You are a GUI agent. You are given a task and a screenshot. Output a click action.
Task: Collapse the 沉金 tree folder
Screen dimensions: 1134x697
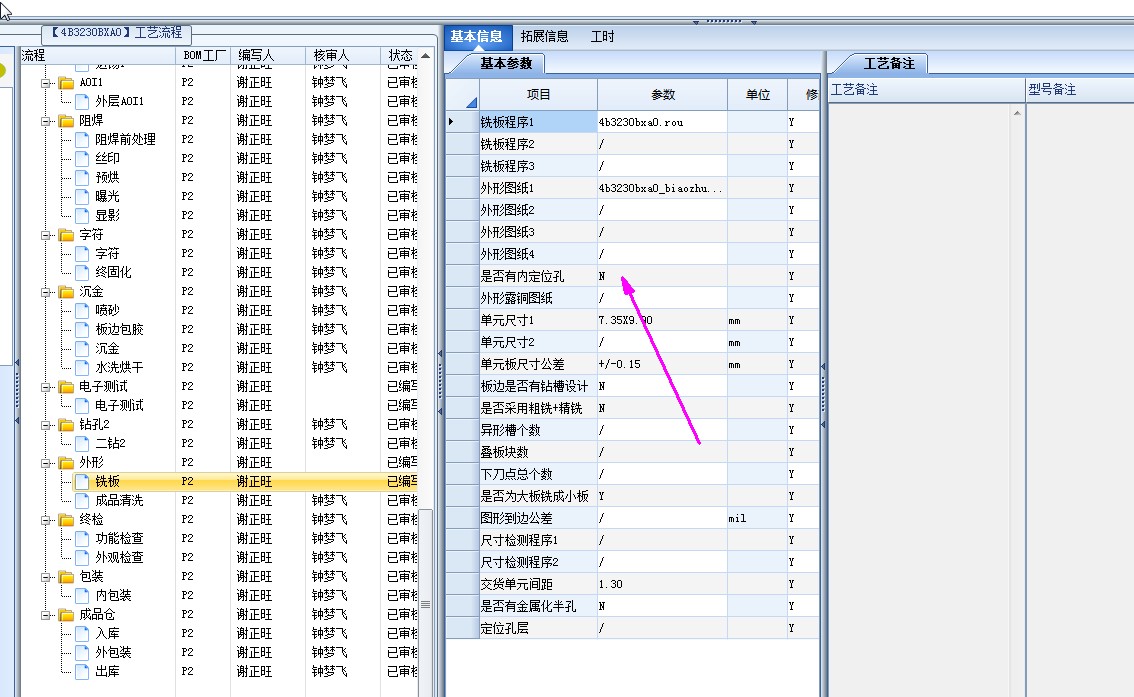click(x=46, y=292)
